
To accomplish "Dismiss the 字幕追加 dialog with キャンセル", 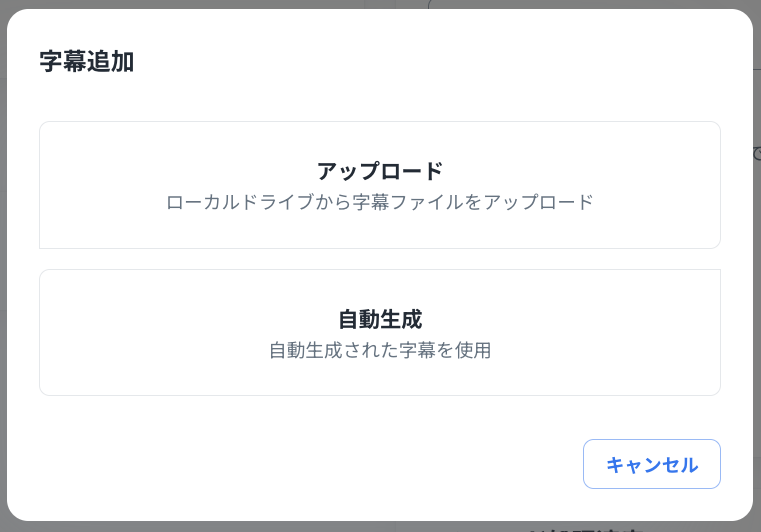I will click(651, 464).
